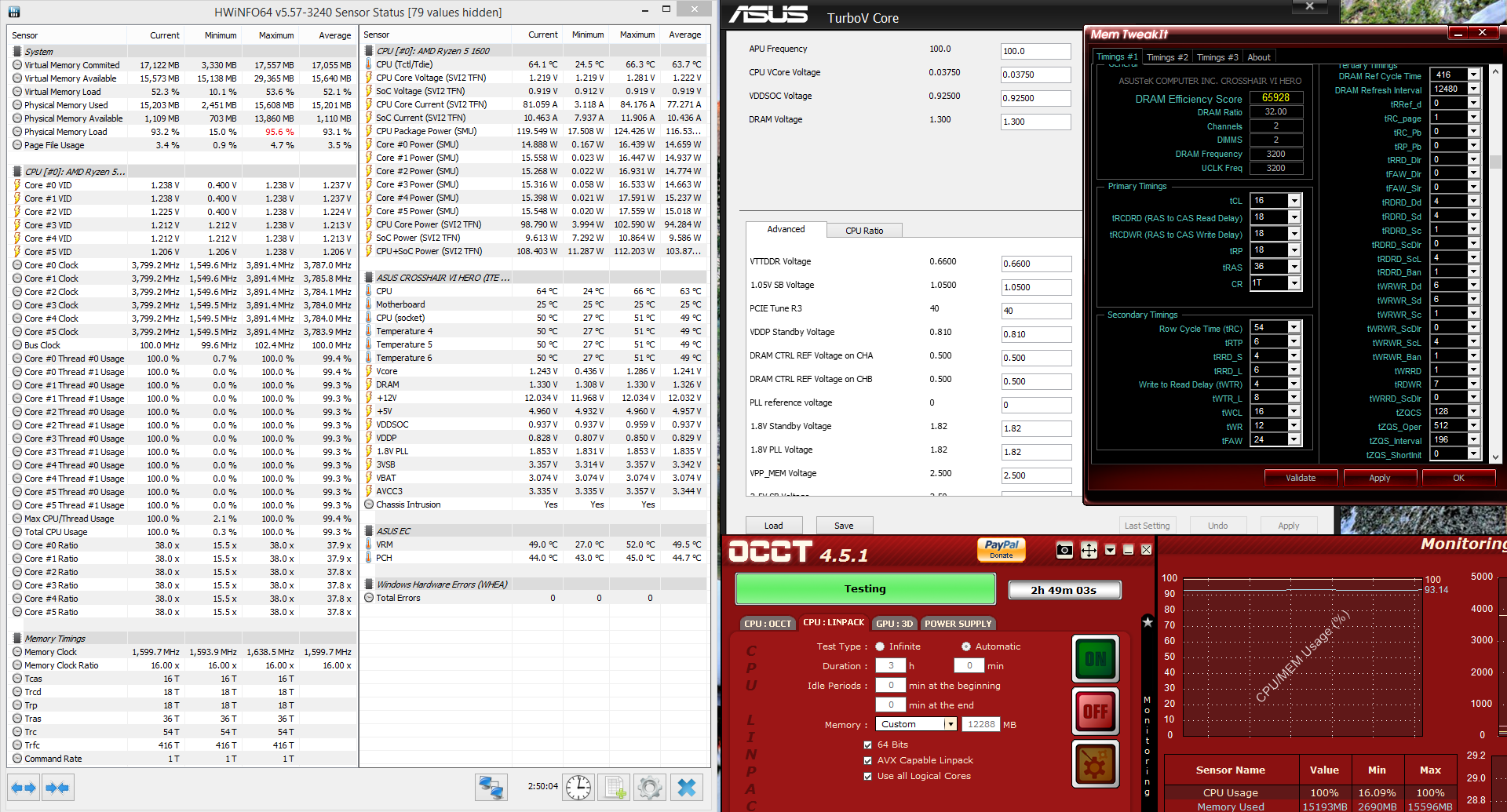Switch to the GPU : 3D tab

tap(895, 624)
